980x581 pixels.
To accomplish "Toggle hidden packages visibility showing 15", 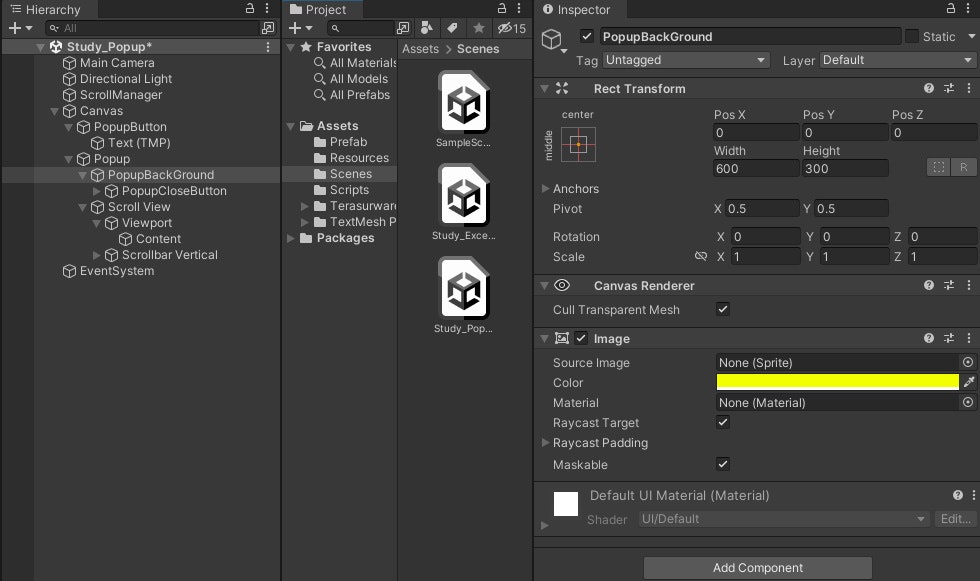I will 512,28.
